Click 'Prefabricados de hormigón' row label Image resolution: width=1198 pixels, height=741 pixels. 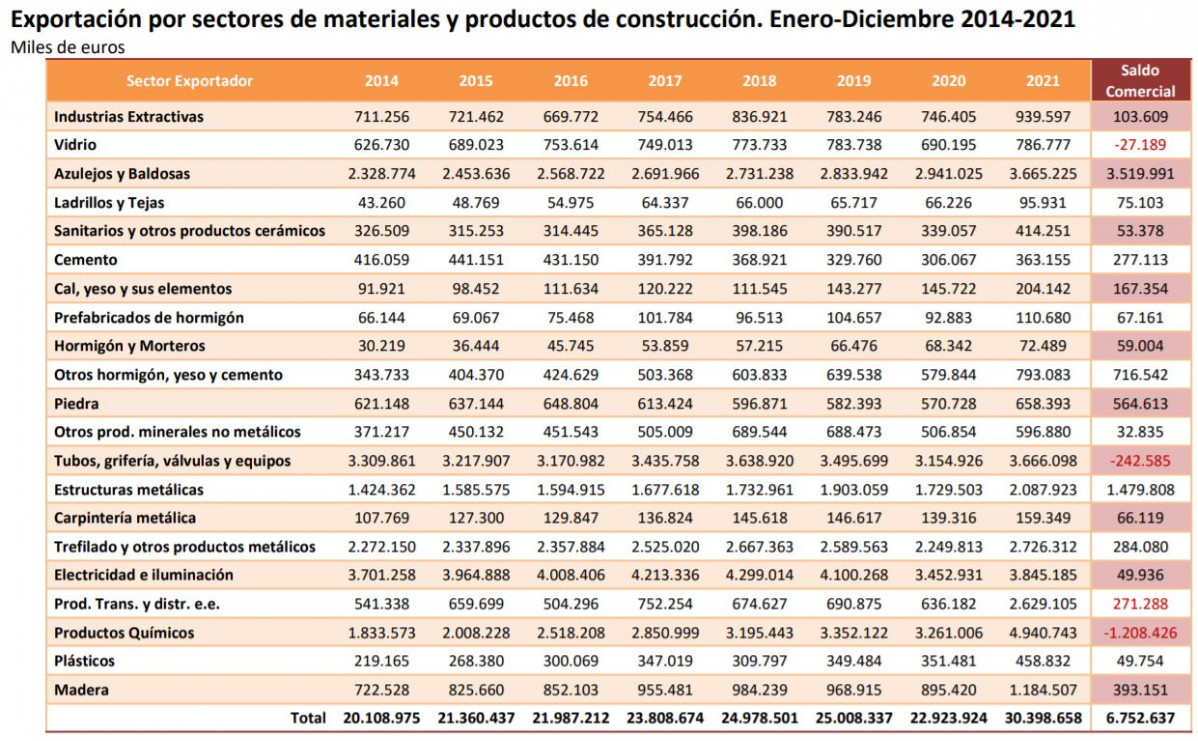(x=149, y=317)
